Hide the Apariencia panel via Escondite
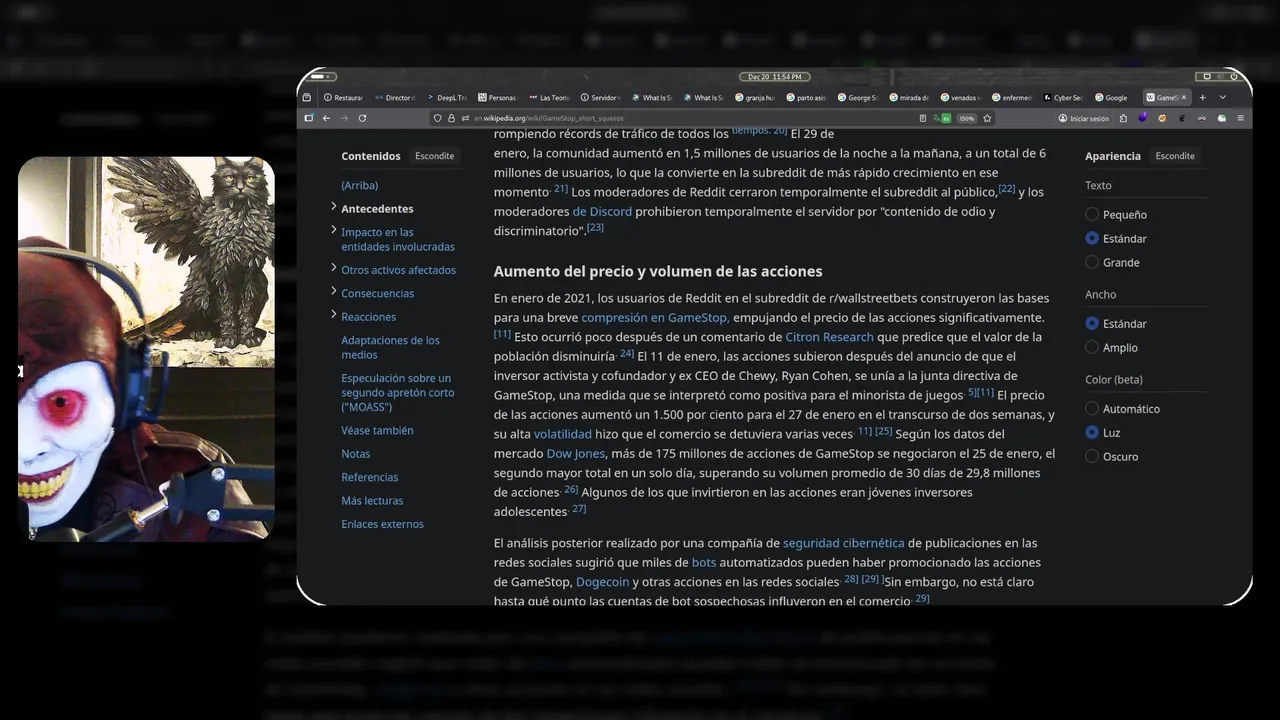Viewport: 1280px width, 720px height. [x=1175, y=156]
